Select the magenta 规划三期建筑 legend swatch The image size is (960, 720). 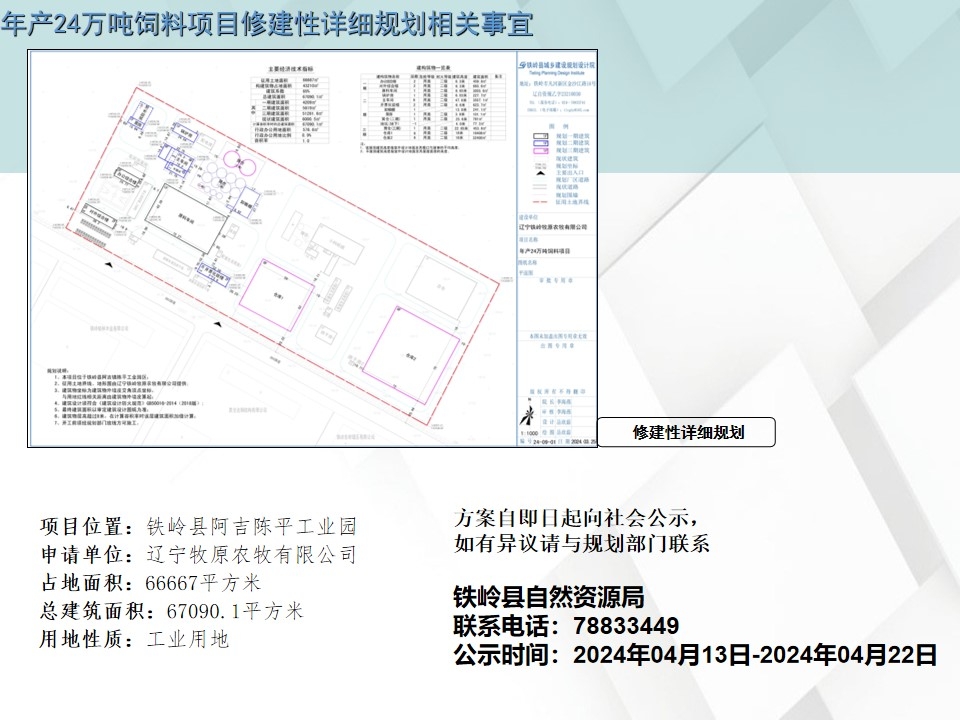pos(541,151)
